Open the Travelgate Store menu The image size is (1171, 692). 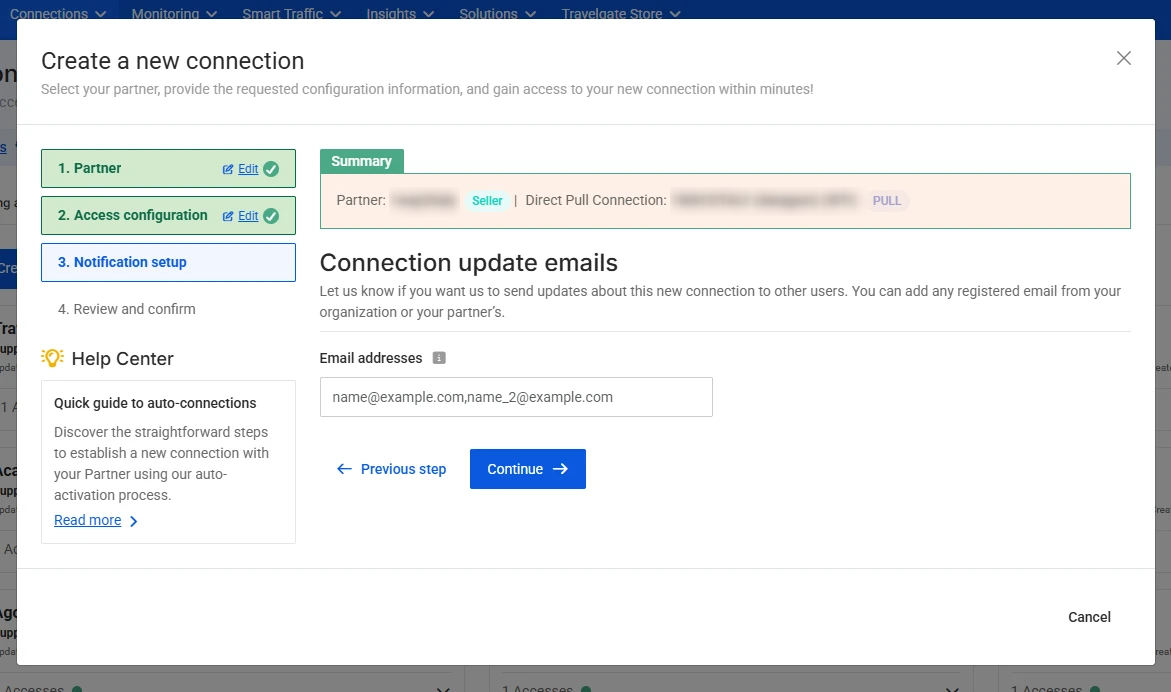(620, 14)
